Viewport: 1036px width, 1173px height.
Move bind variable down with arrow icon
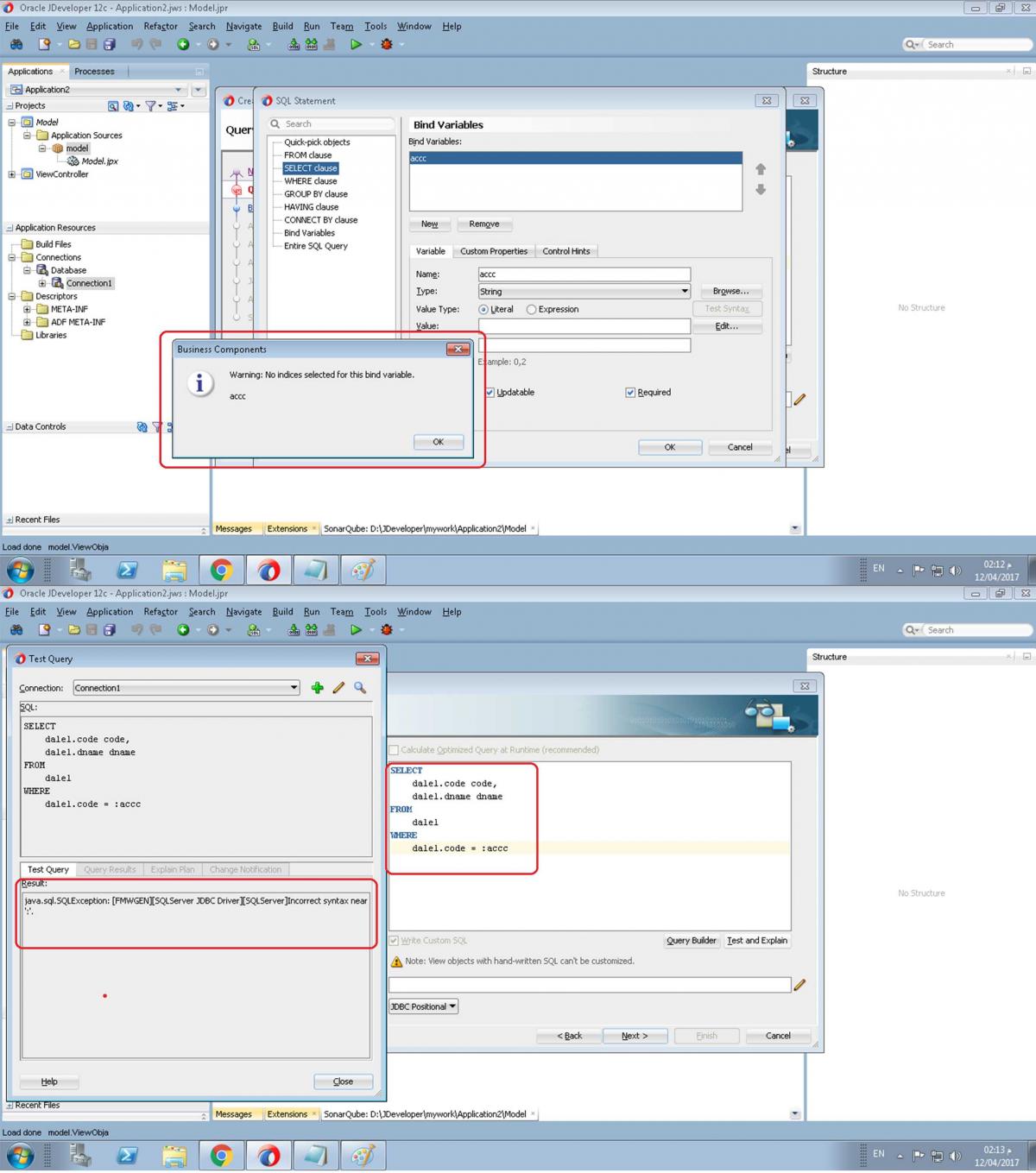click(761, 190)
